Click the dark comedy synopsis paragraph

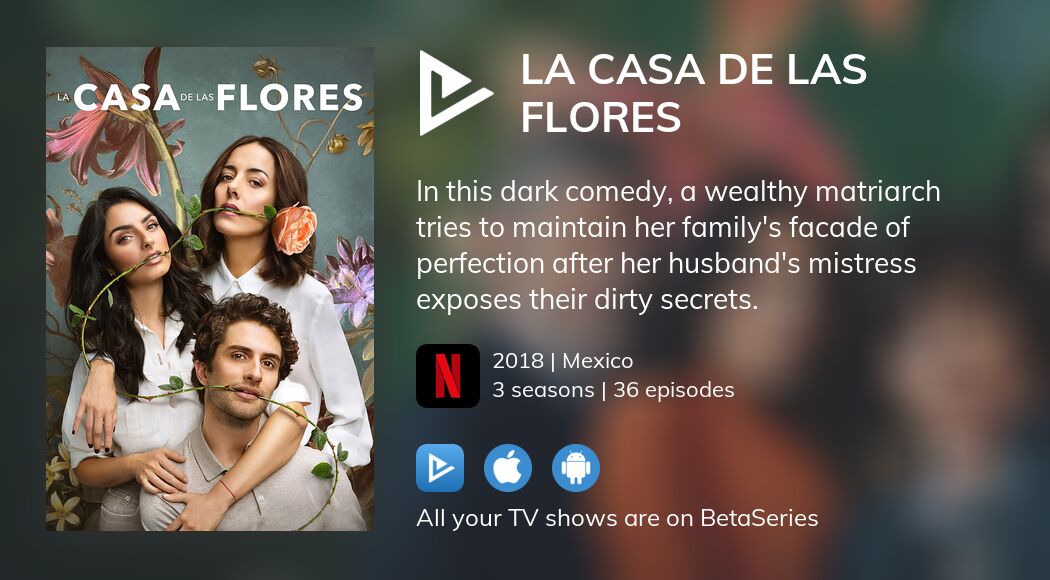click(x=678, y=246)
